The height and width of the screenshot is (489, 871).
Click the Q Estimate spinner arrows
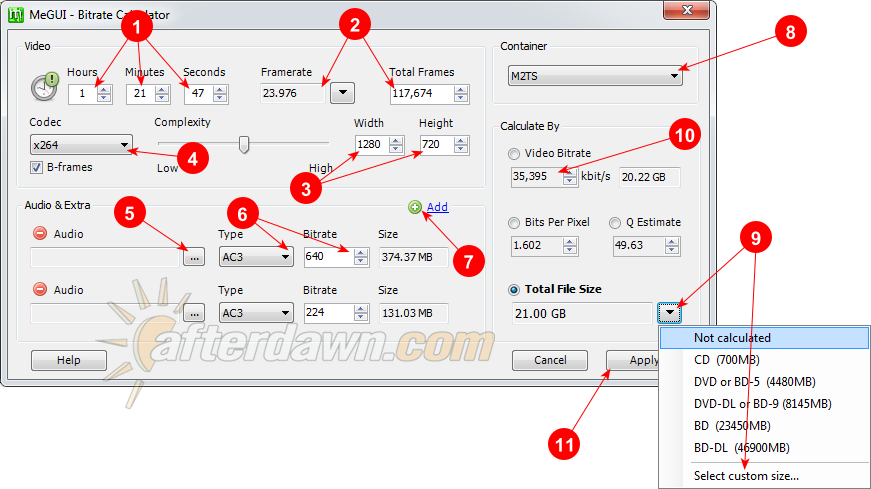pyautogui.click(x=672, y=246)
